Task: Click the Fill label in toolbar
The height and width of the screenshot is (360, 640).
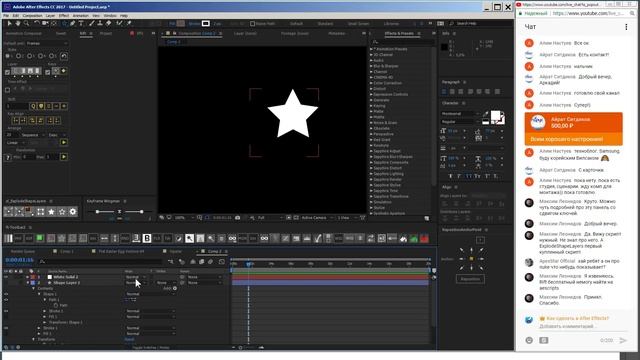Action: pos(172,24)
